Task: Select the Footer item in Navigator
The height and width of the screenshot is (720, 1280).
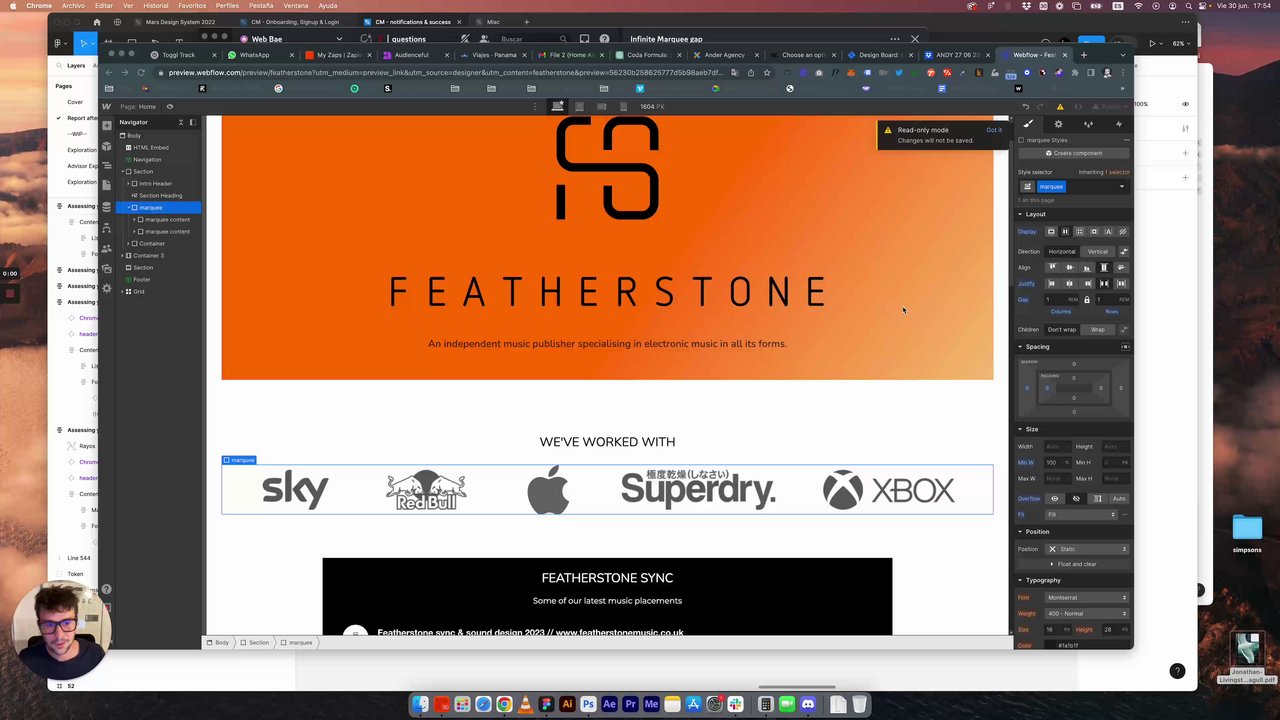Action: click(142, 280)
